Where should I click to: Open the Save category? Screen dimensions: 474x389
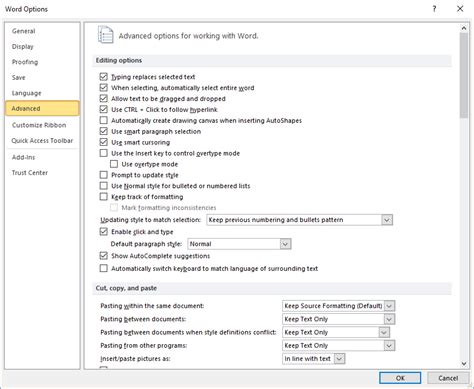pos(42,78)
